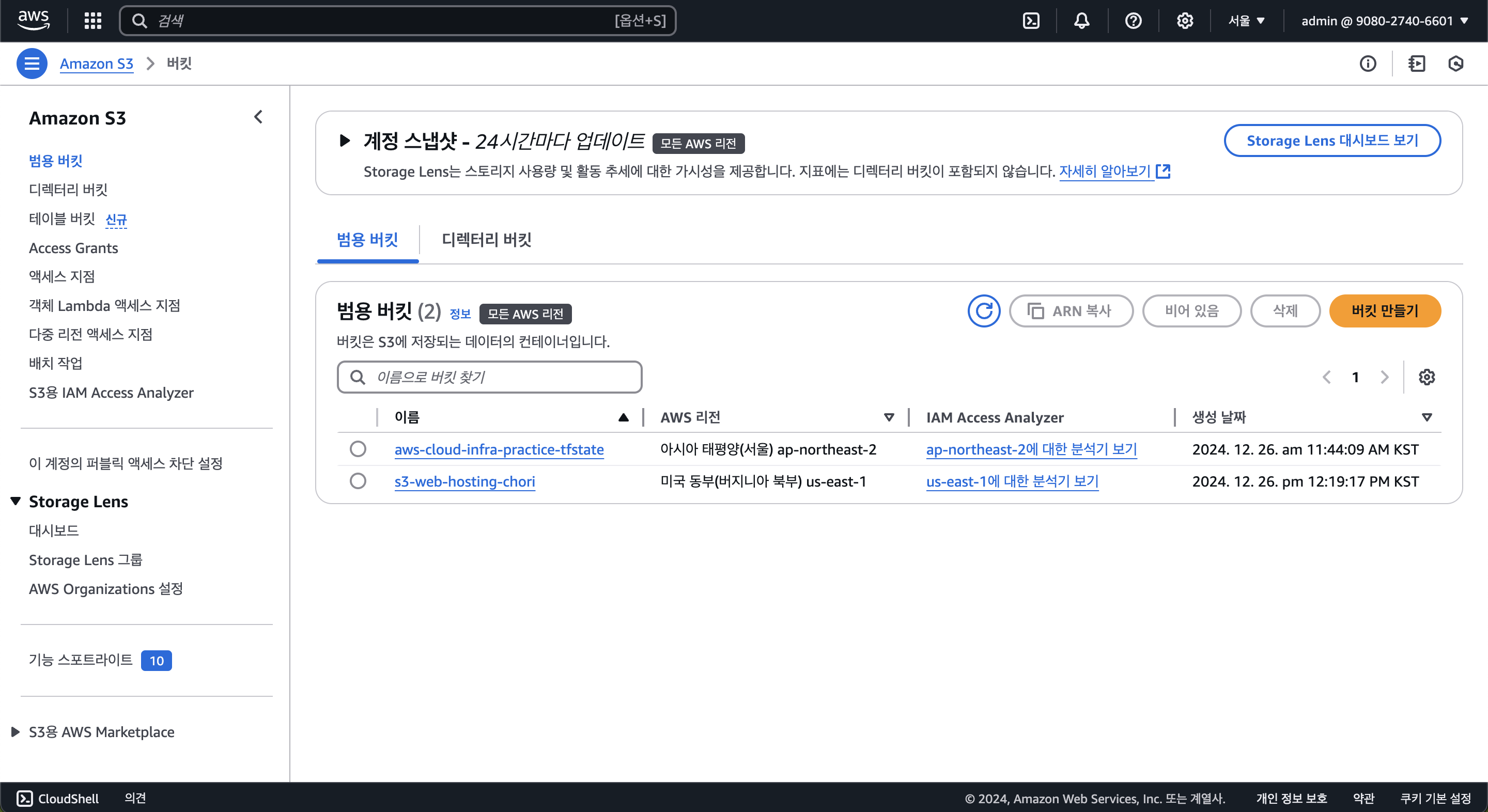1488x812 pixels.
Task: Select the s3-web-hosting-chori bucket radio button
Action: tap(358, 481)
